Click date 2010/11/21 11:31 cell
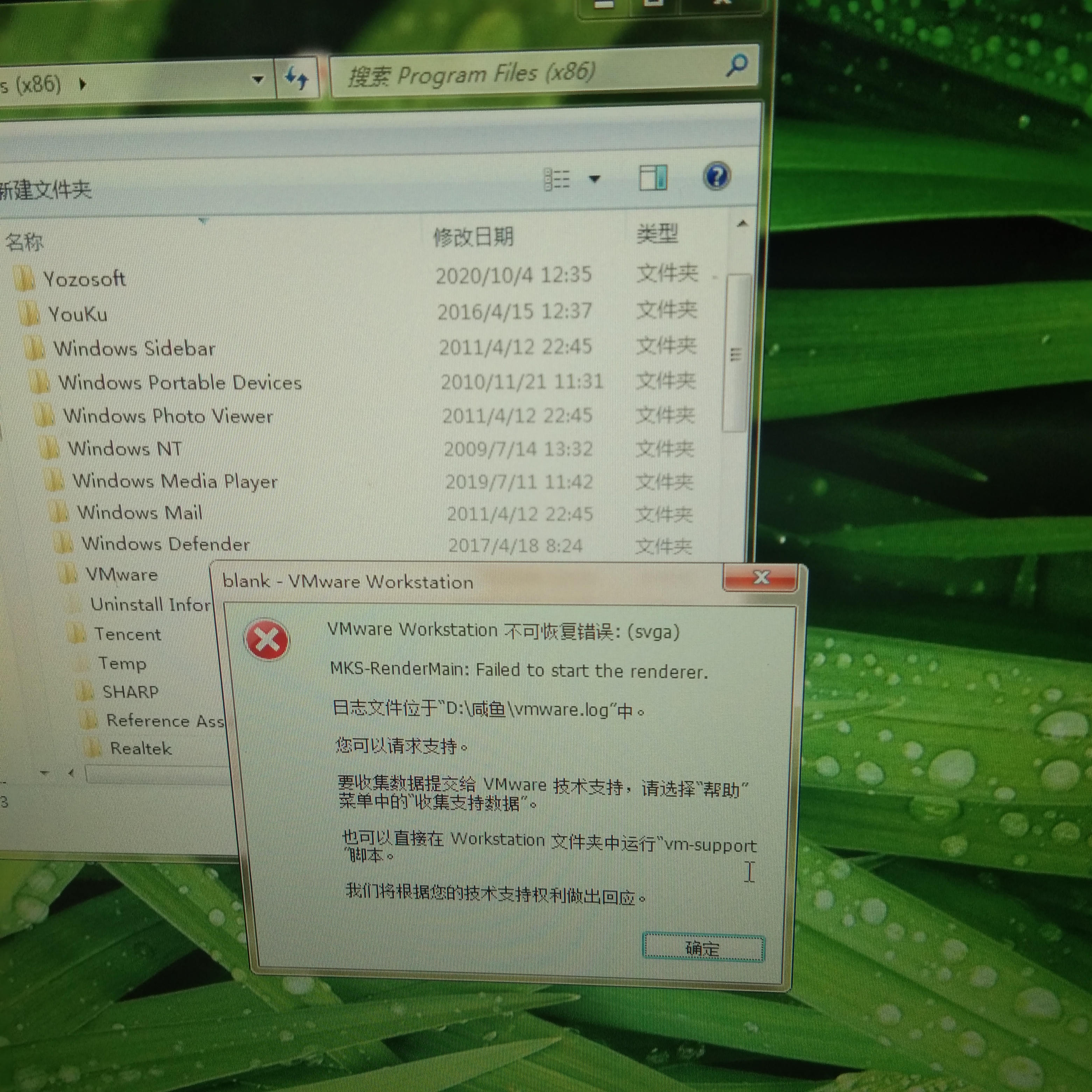The height and width of the screenshot is (1092, 1092). point(522,381)
